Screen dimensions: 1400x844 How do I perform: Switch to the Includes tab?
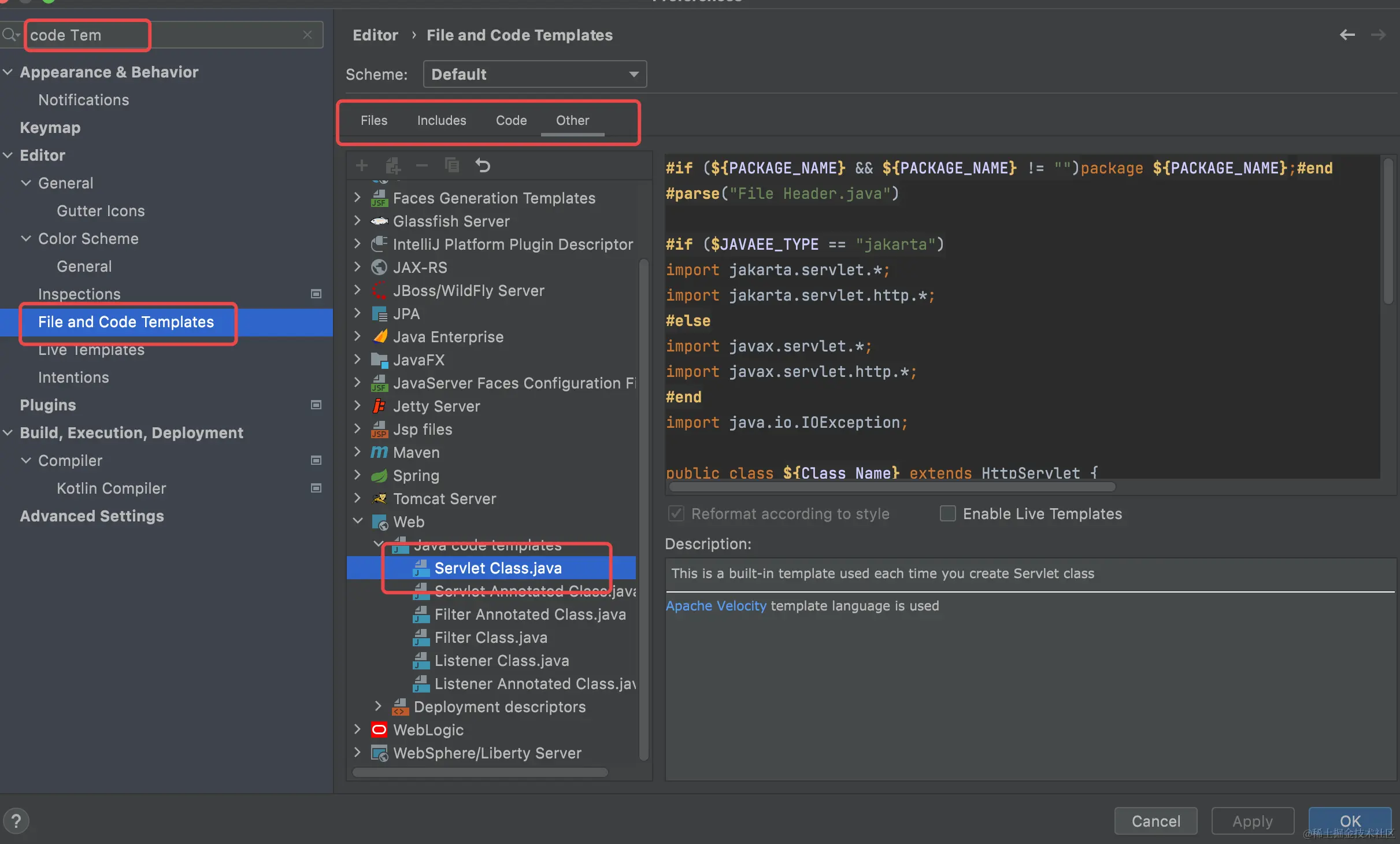(x=442, y=120)
